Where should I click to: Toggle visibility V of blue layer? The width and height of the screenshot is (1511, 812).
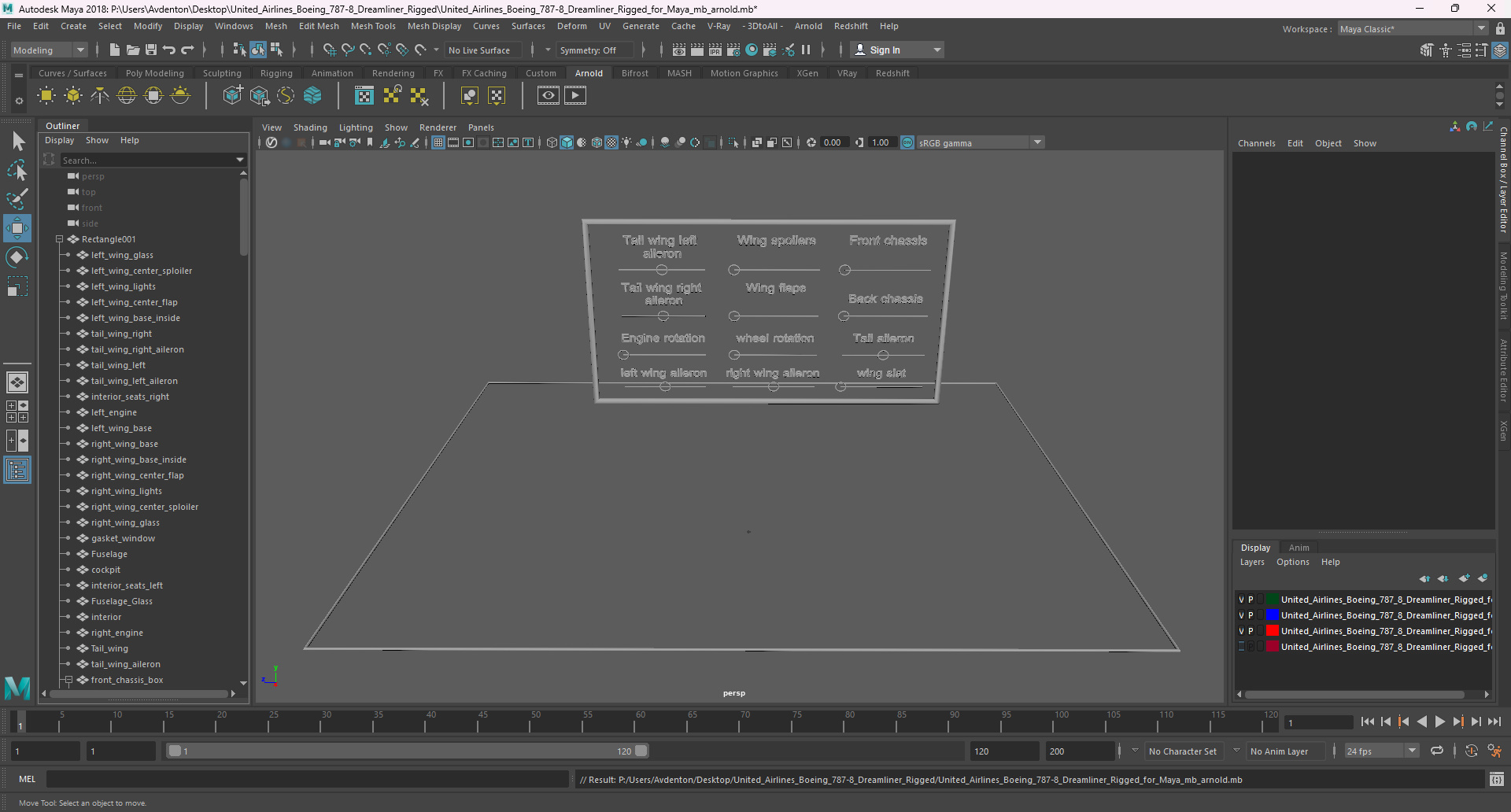(x=1242, y=615)
